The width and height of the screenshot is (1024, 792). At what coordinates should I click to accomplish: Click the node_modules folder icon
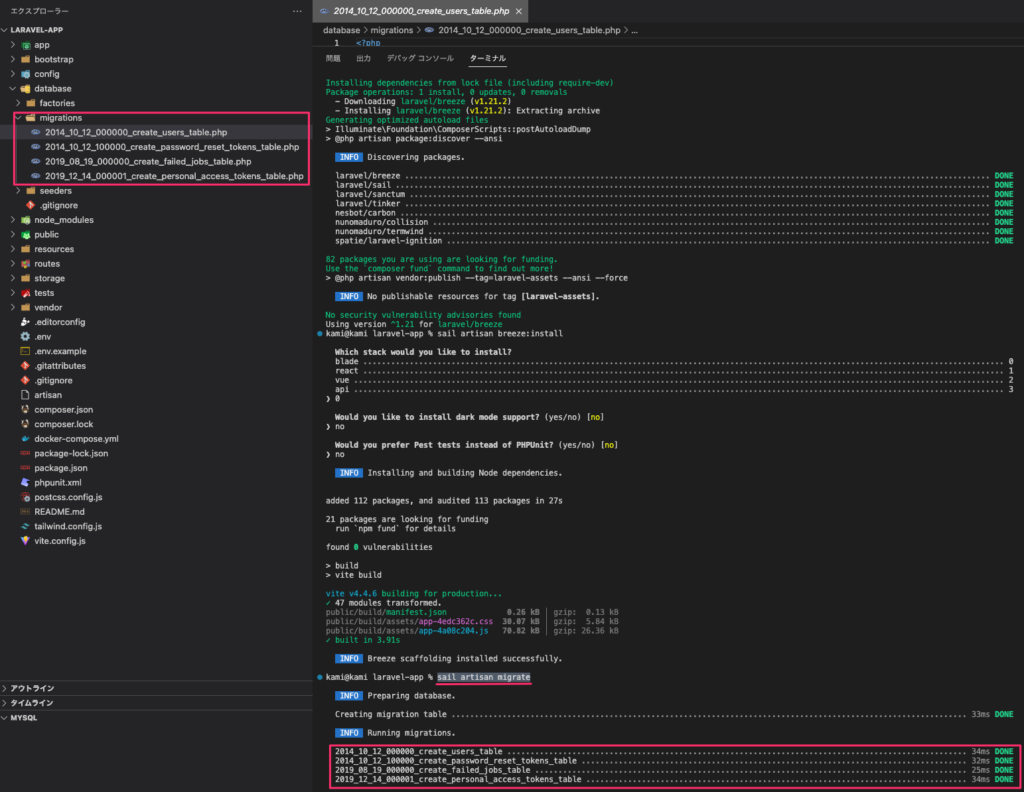[25, 220]
